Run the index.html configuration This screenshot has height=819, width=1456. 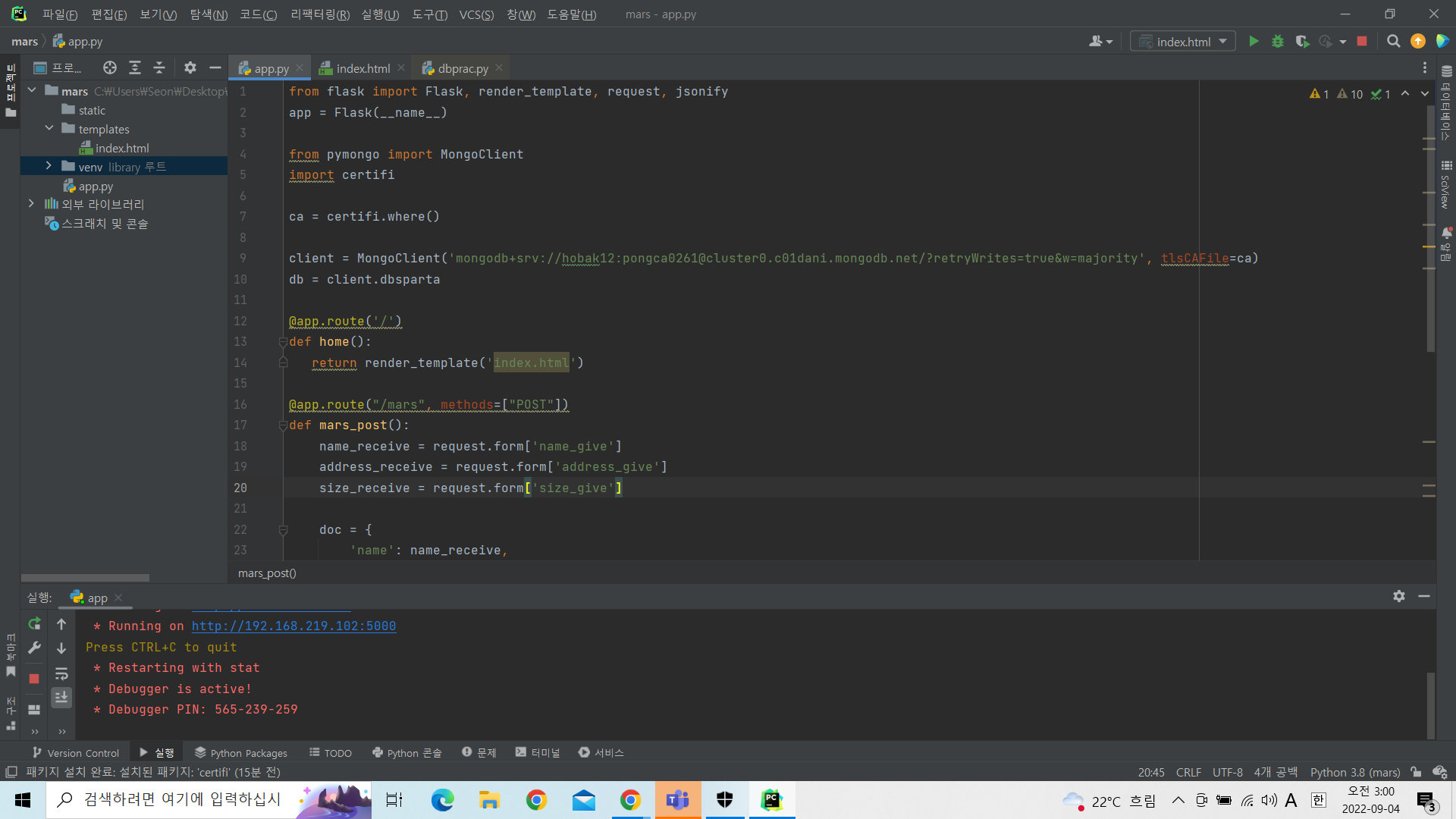point(1254,42)
